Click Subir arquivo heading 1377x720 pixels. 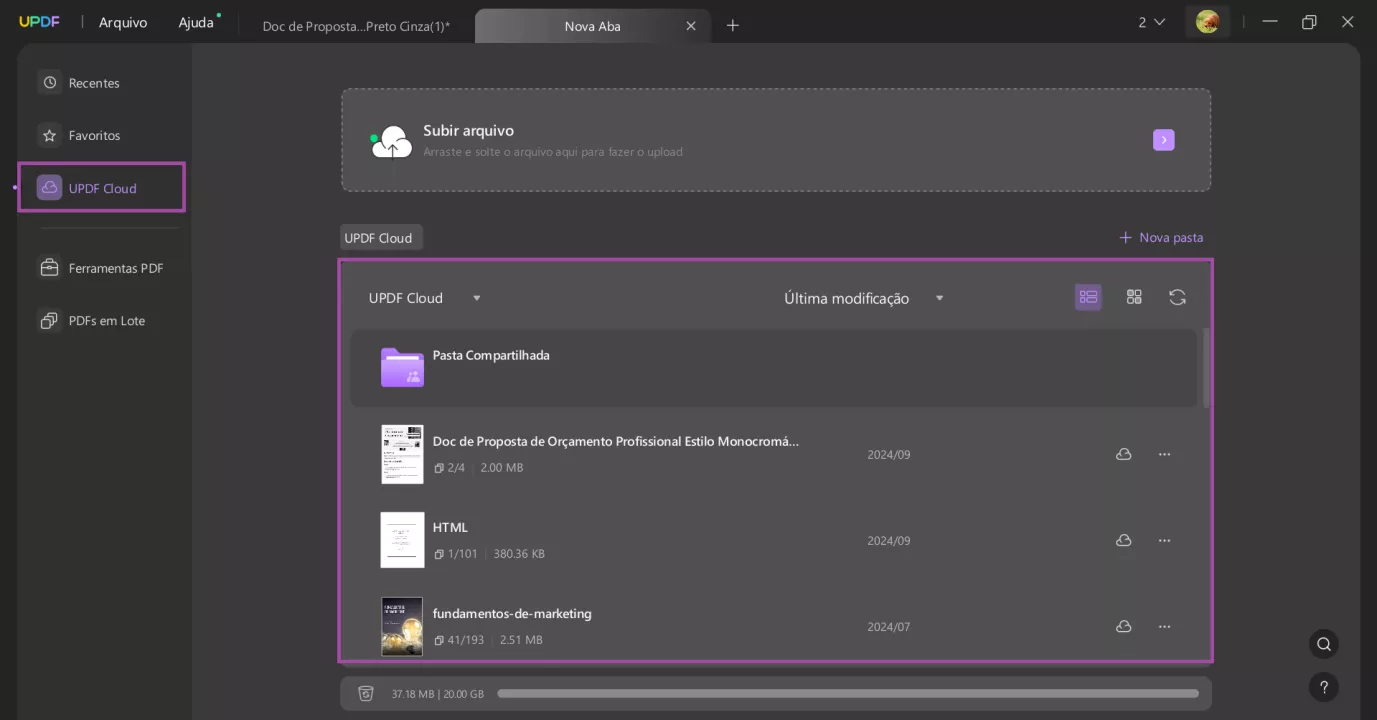point(468,131)
